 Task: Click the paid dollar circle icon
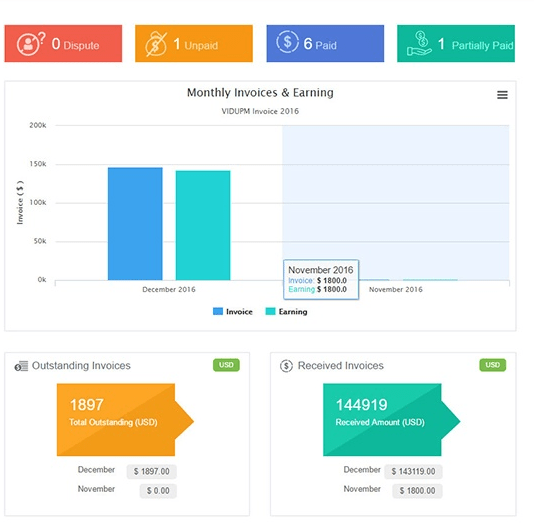(287, 42)
